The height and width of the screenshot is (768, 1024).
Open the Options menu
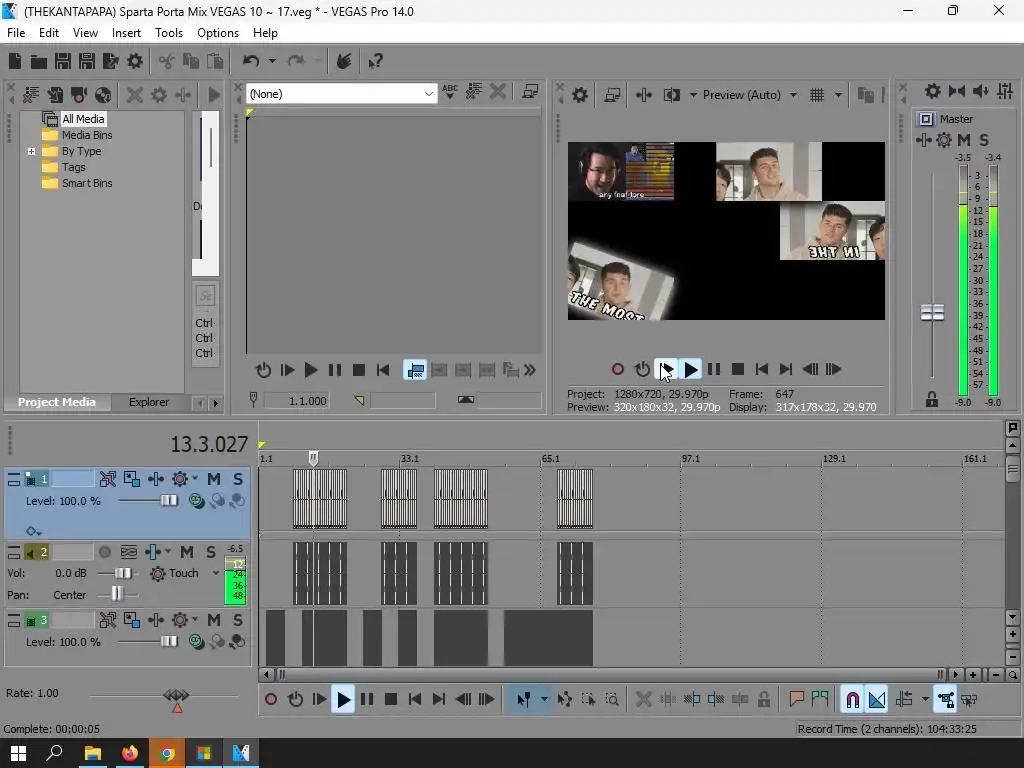point(217,33)
